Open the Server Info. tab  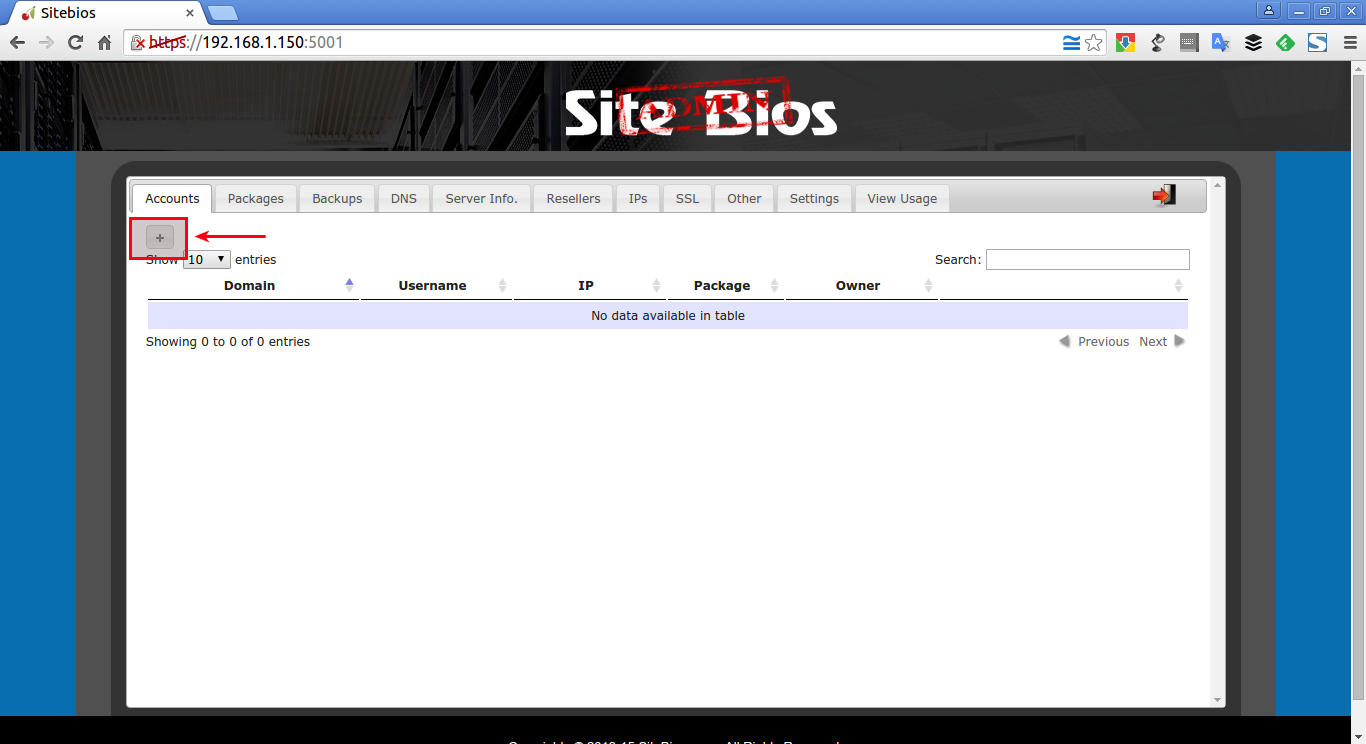[x=482, y=198]
